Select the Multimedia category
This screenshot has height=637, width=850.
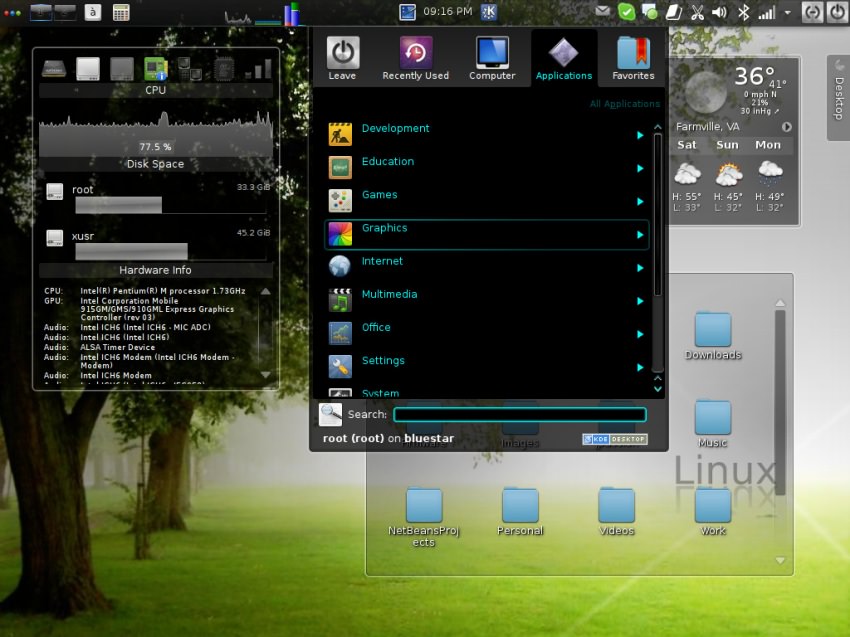tap(389, 295)
